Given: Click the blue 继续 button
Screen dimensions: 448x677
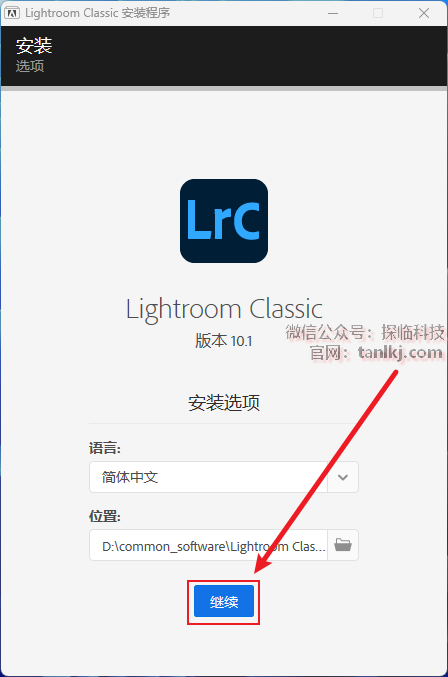Looking at the screenshot, I should tap(224, 601).
